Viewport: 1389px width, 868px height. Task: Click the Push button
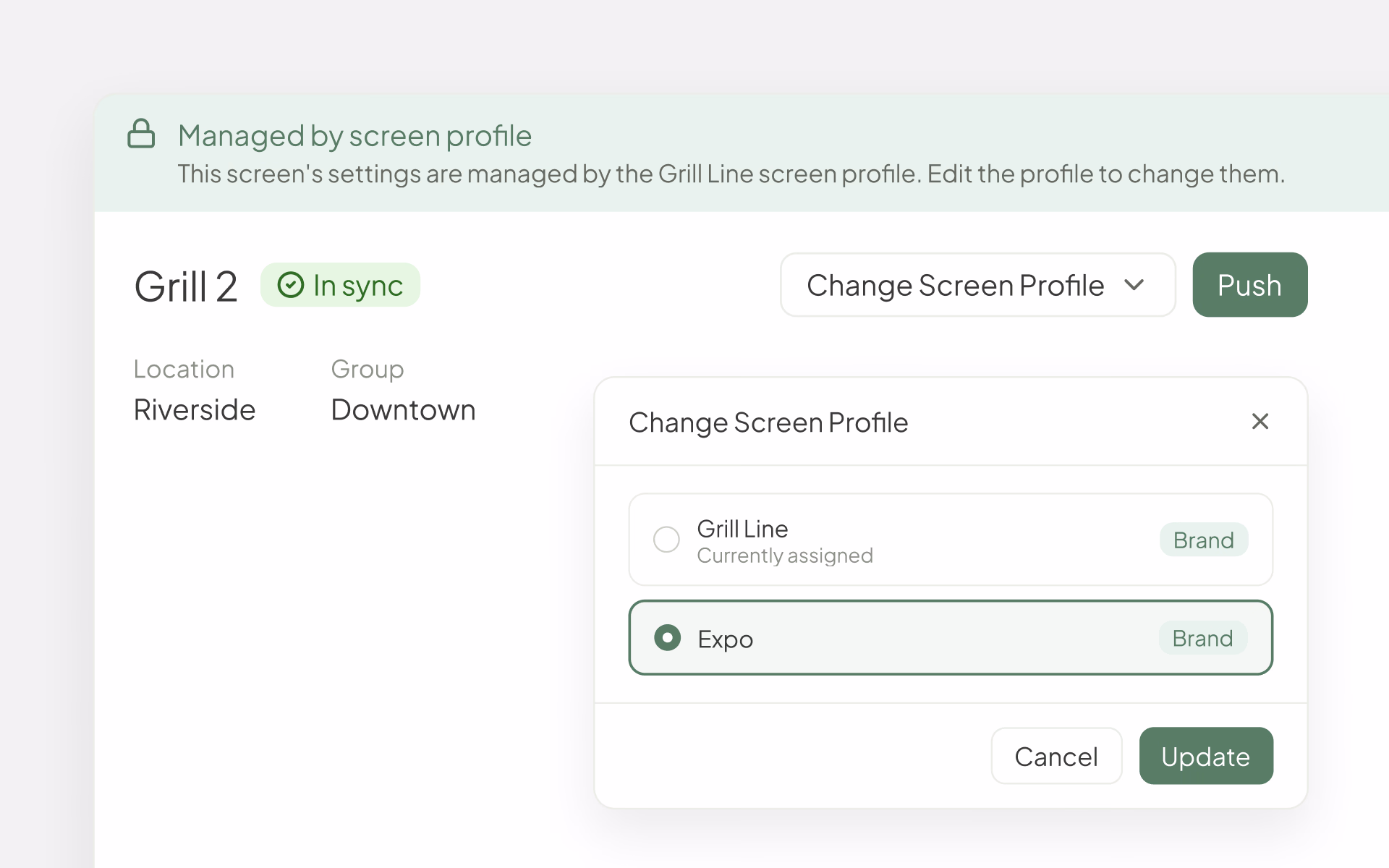tap(1249, 285)
